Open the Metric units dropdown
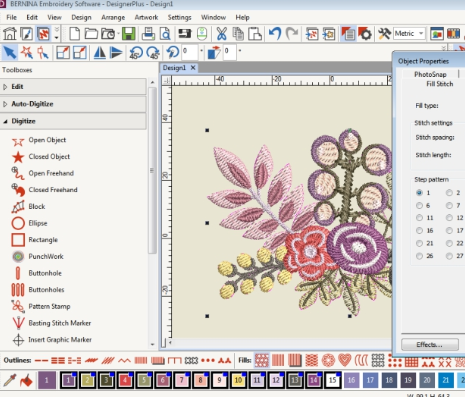 [421, 33]
